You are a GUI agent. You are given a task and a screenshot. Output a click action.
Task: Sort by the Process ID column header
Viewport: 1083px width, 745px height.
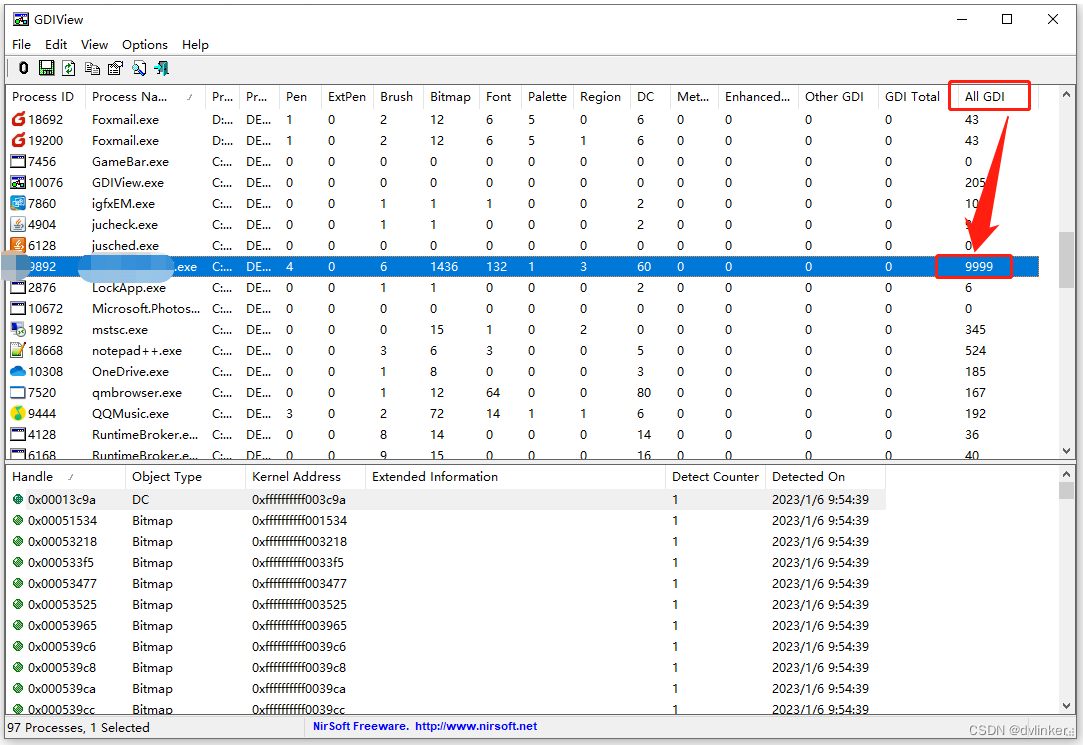46,97
